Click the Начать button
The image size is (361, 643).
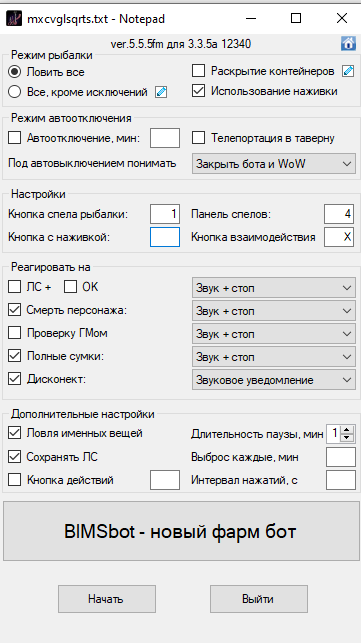pyautogui.click(x=107, y=599)
